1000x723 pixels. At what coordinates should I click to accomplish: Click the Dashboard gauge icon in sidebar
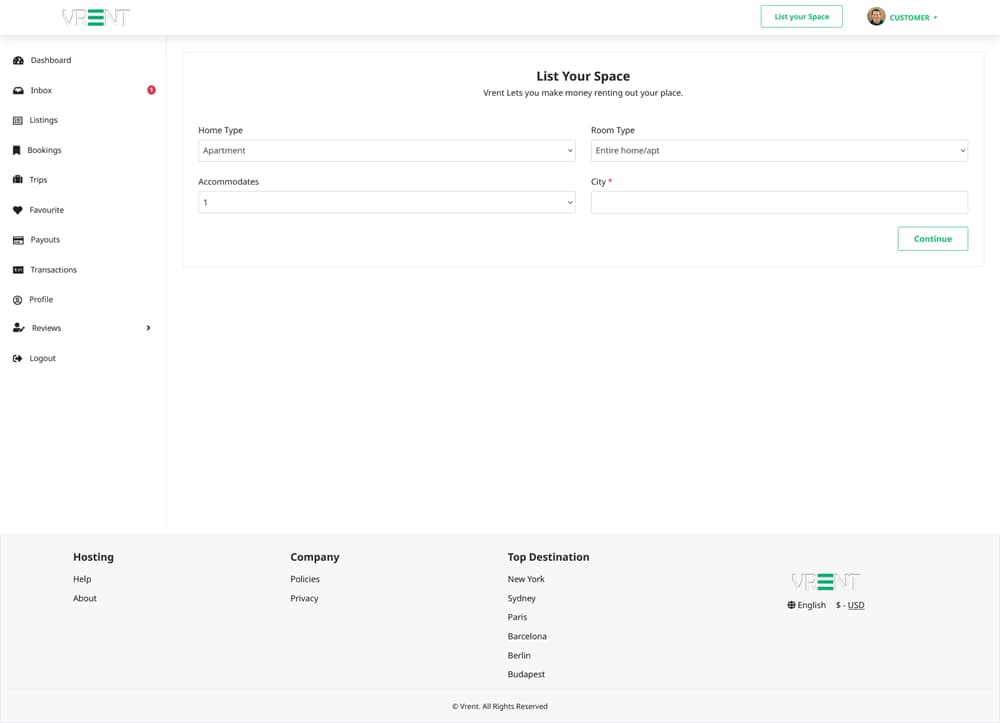(x=18, y=60)
